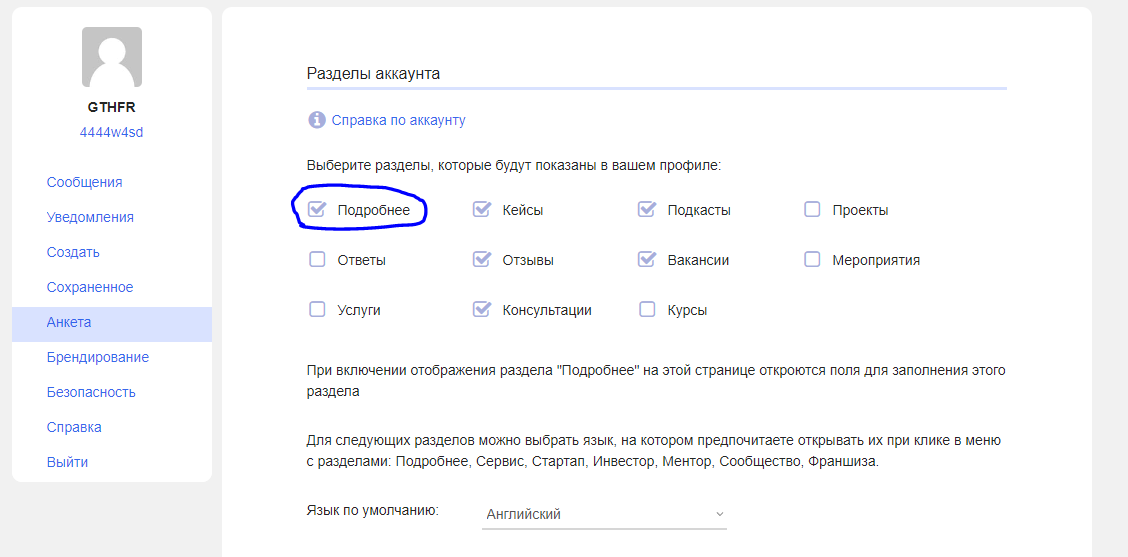Open the Безопасность settings section
The image size is (1128, 557).
[x=91, y=392]
